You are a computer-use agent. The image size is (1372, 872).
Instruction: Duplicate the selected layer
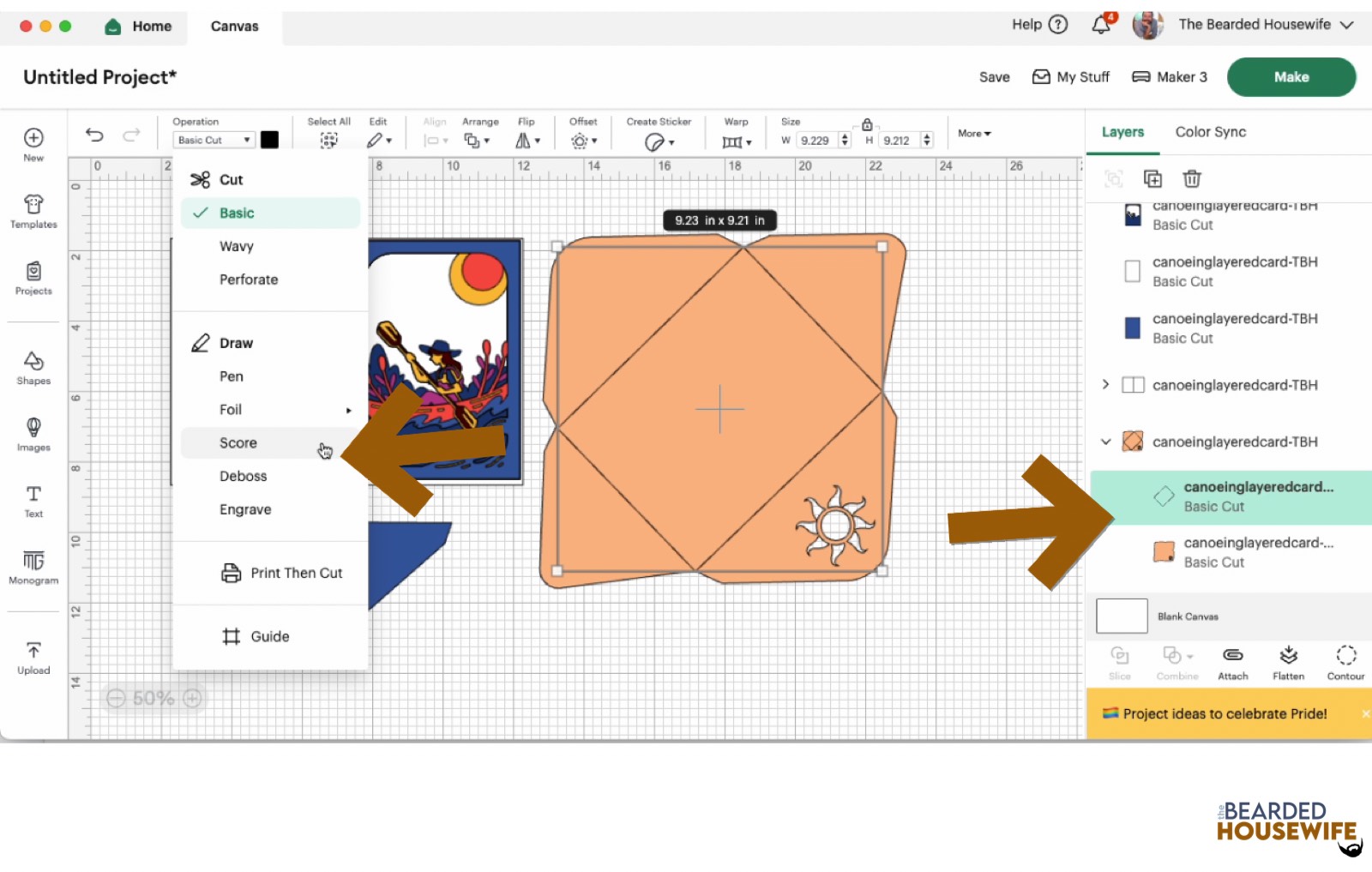1152,178
